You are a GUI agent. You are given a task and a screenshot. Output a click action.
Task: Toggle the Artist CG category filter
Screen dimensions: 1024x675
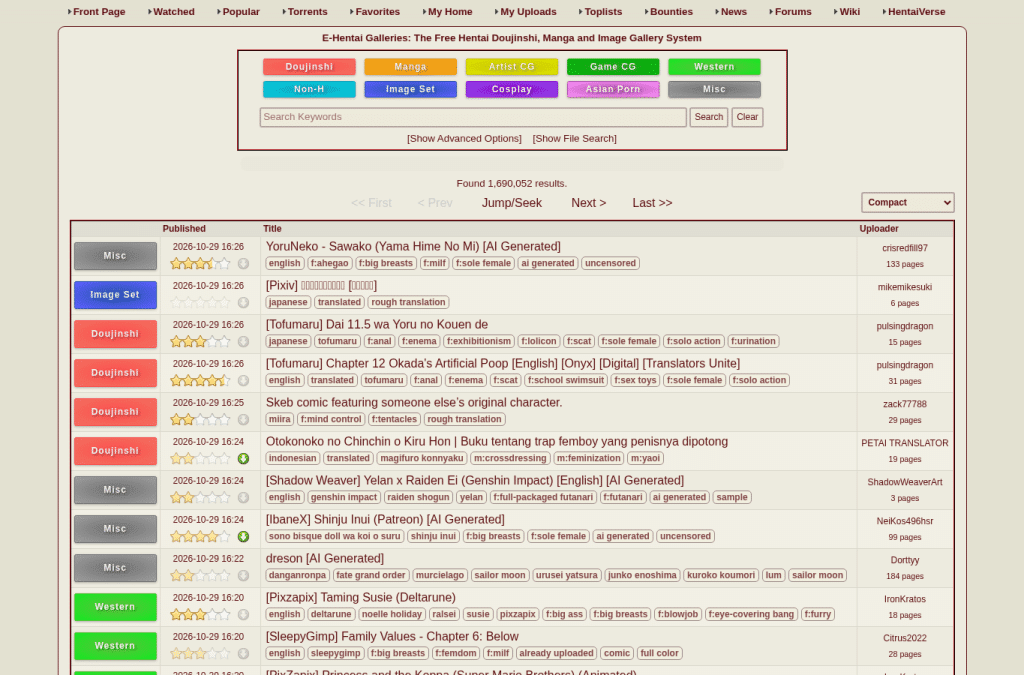[511, 67]
